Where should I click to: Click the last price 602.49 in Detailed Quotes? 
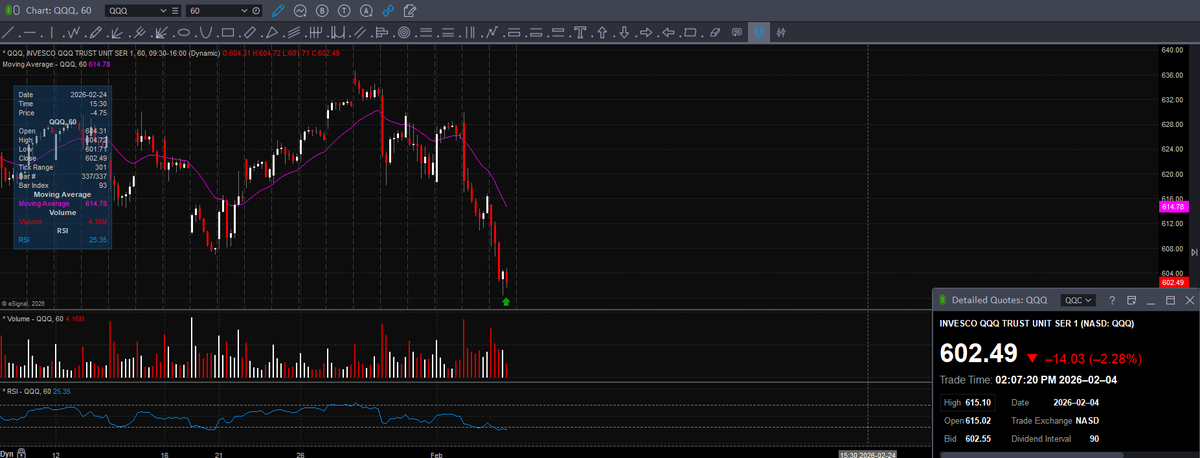978,353
